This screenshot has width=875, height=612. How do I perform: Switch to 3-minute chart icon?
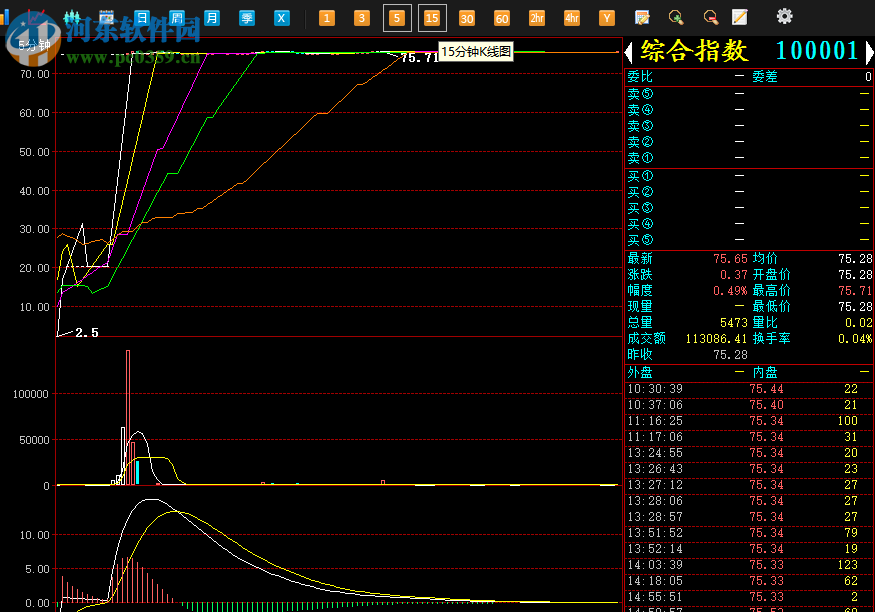[361, 17]
